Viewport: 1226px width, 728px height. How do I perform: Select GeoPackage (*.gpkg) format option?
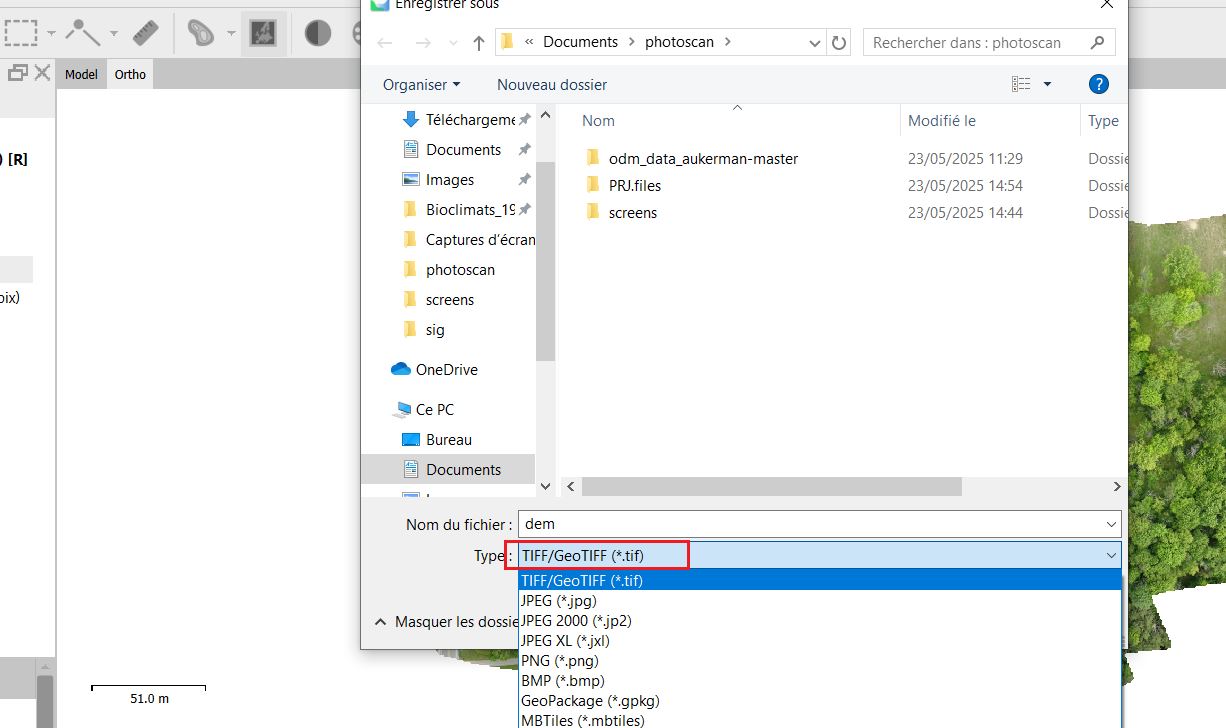[x=590, y=701]
